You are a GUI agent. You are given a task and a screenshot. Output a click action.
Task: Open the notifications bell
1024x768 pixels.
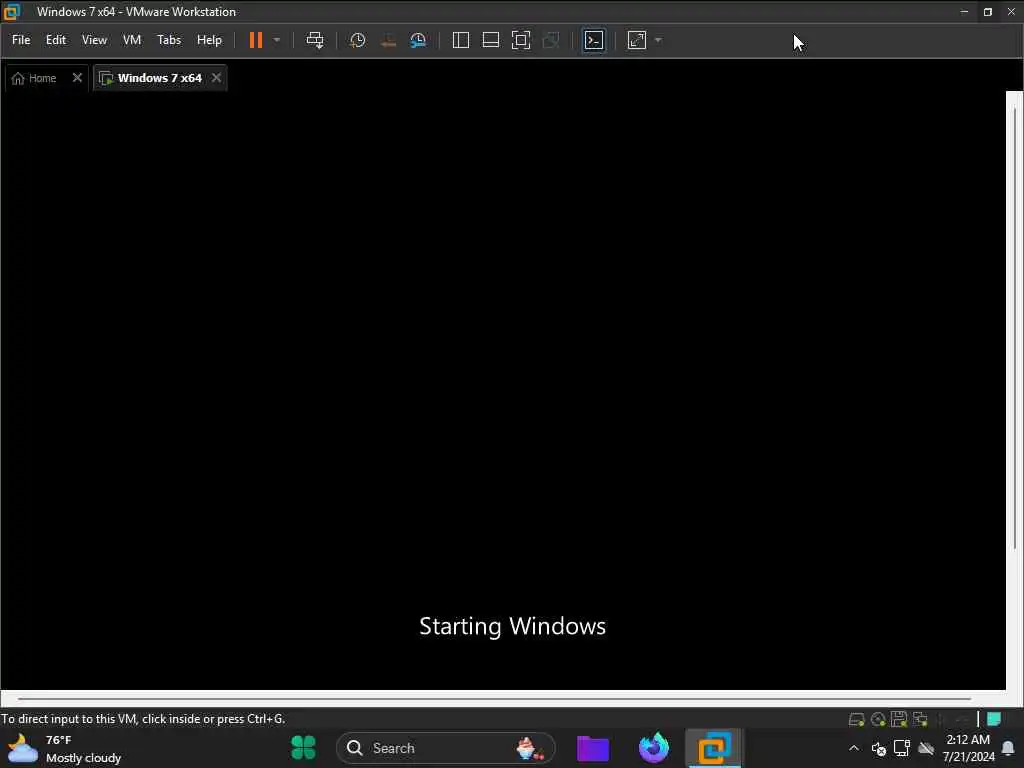click(x=1008, y=748)
